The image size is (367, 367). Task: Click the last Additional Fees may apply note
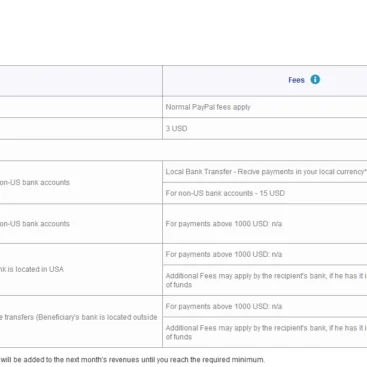tap(265, 332)
